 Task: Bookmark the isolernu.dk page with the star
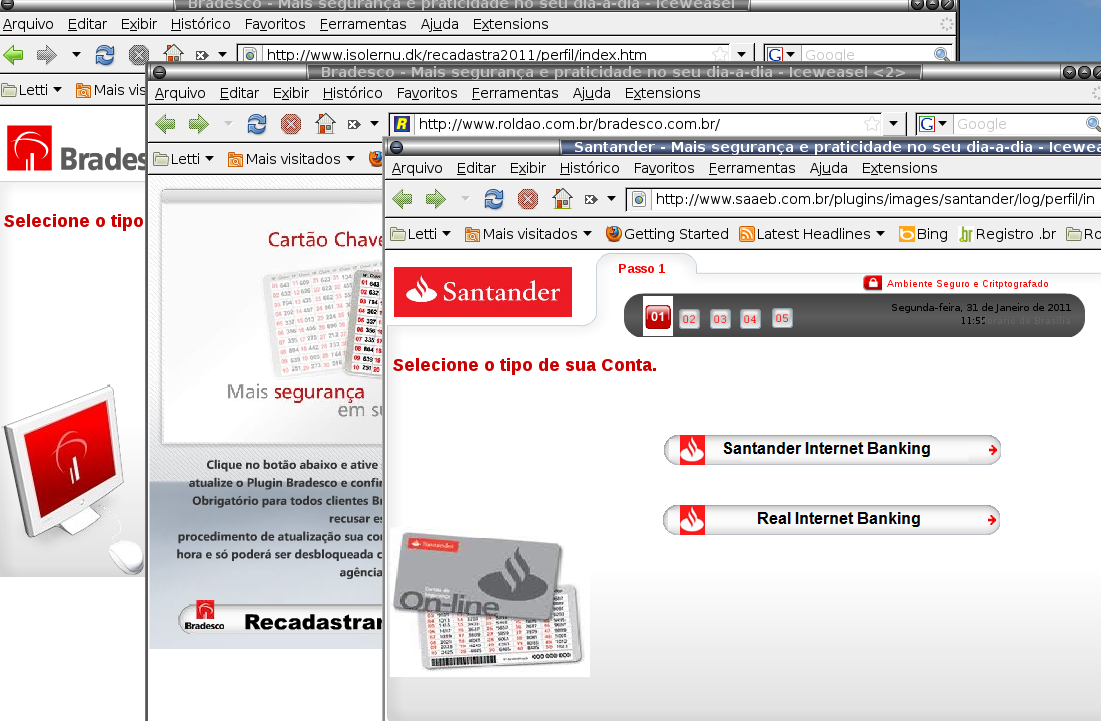coord(720,54)
